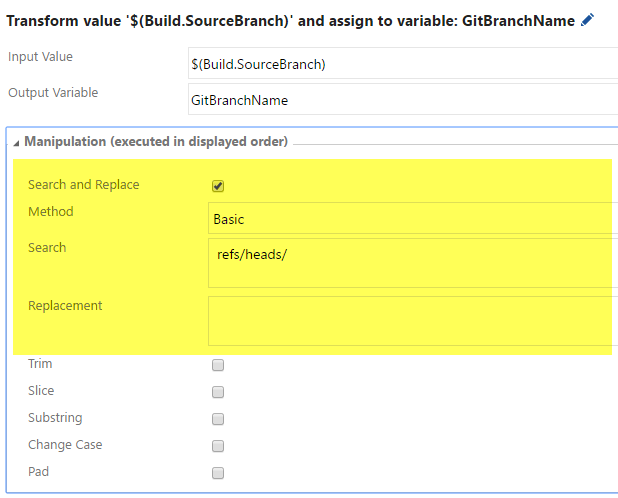Collapse the Manipulation section triangle
Viewport: 618px width, 498px height.
[16, 143]
